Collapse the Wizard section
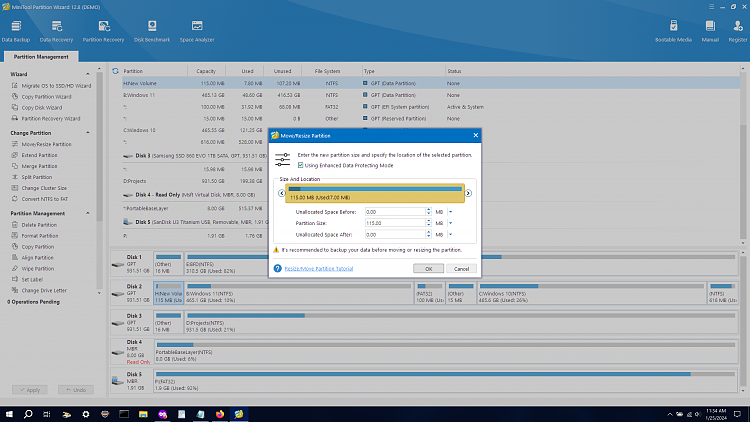Screen dimensions: 750x422 pyautogui.click(x=88, y=74)
